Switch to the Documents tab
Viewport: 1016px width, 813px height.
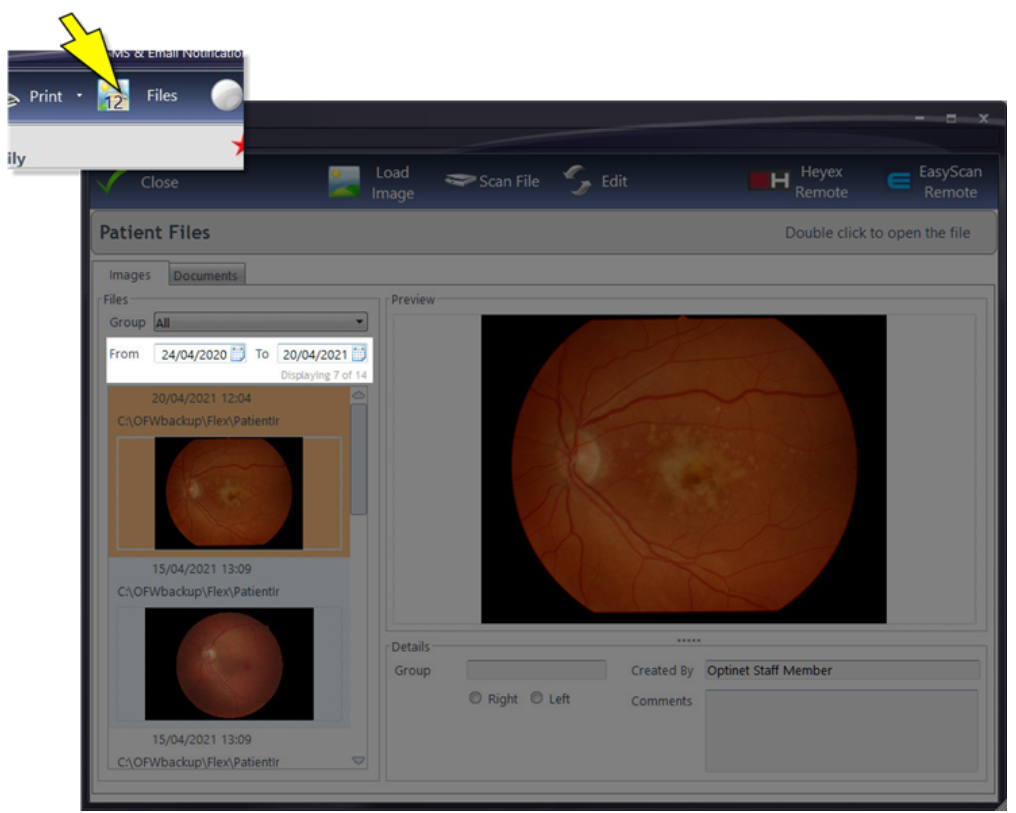pos(206,275)
